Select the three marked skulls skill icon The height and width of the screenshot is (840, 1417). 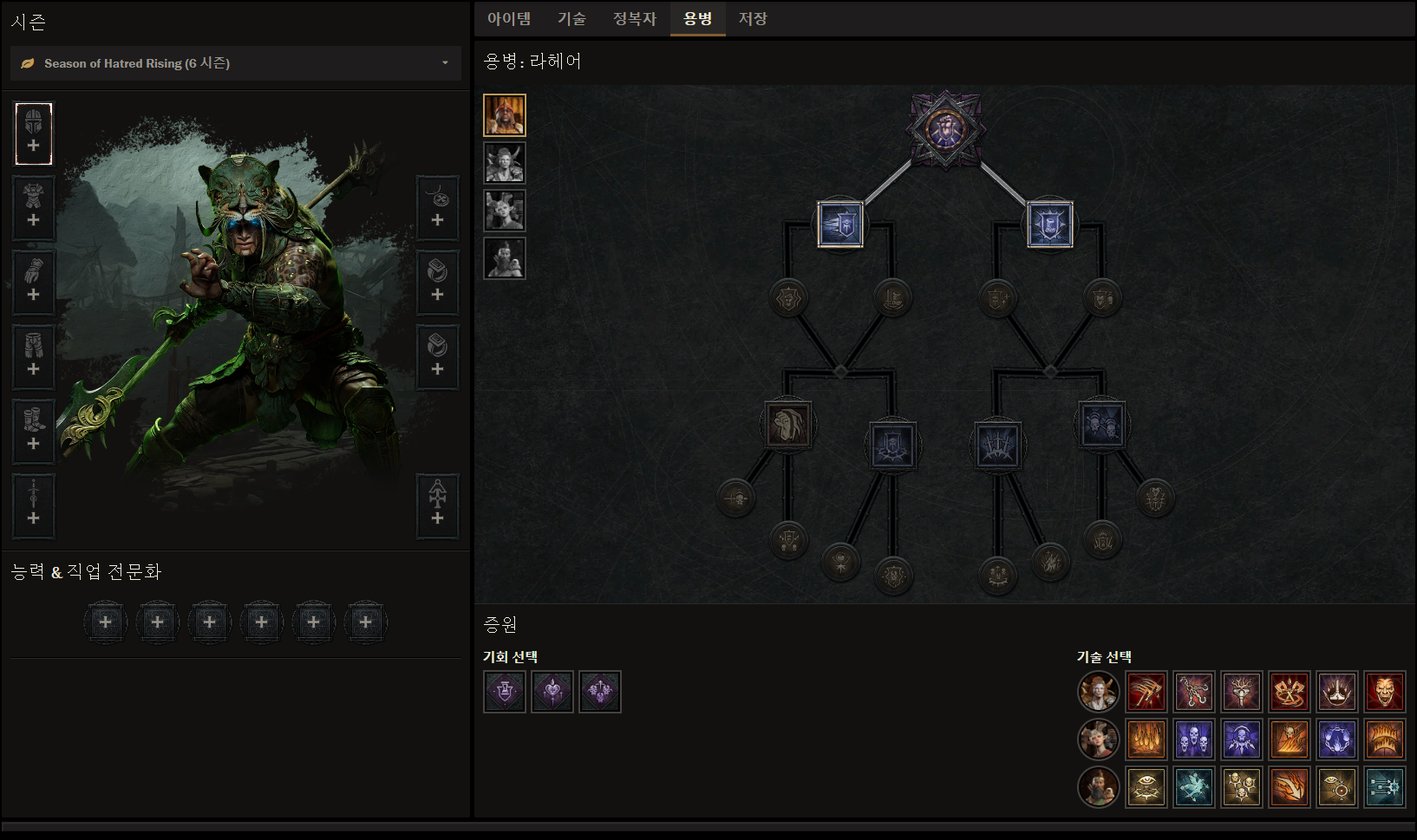pyautogui.click(x=1242, y=787)
